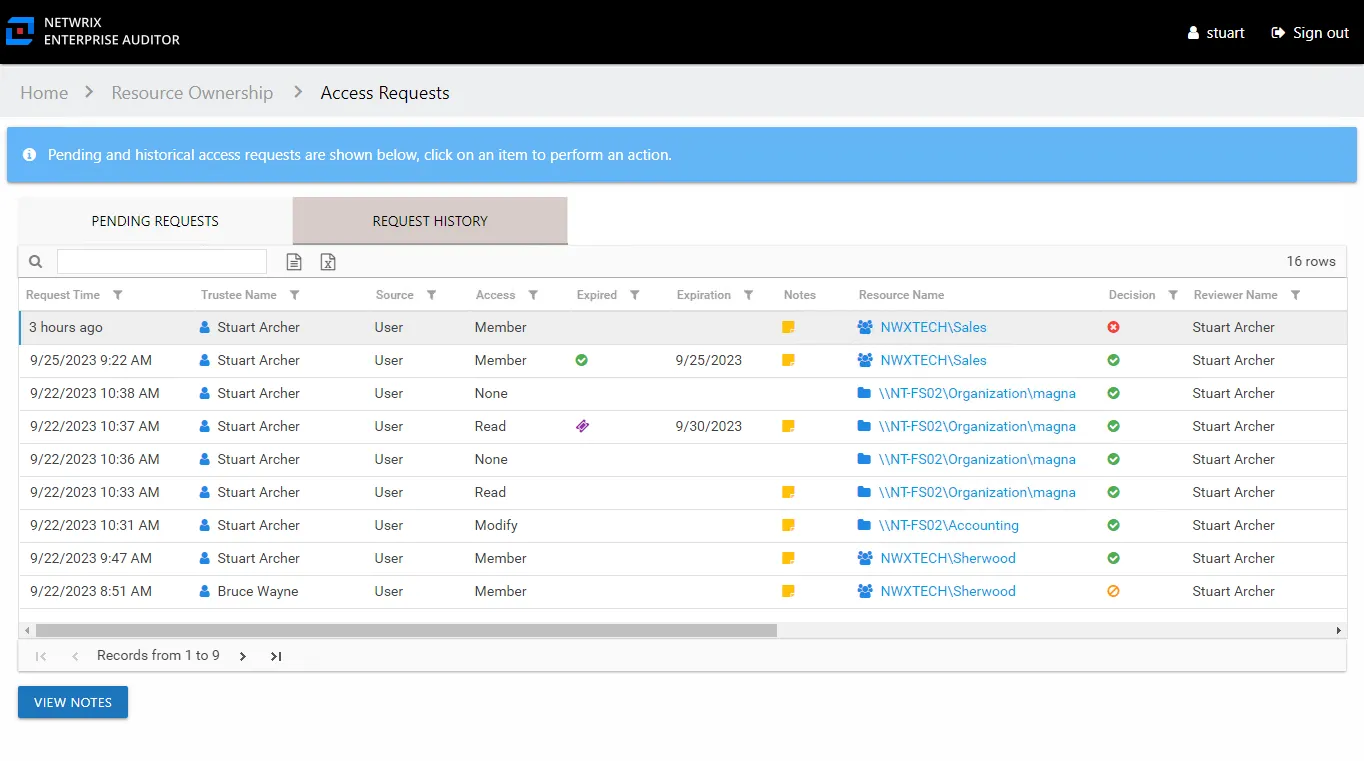Jump to the last page of records
Image resolution: width=1364 pixels, height=761 pixels.
276,656
